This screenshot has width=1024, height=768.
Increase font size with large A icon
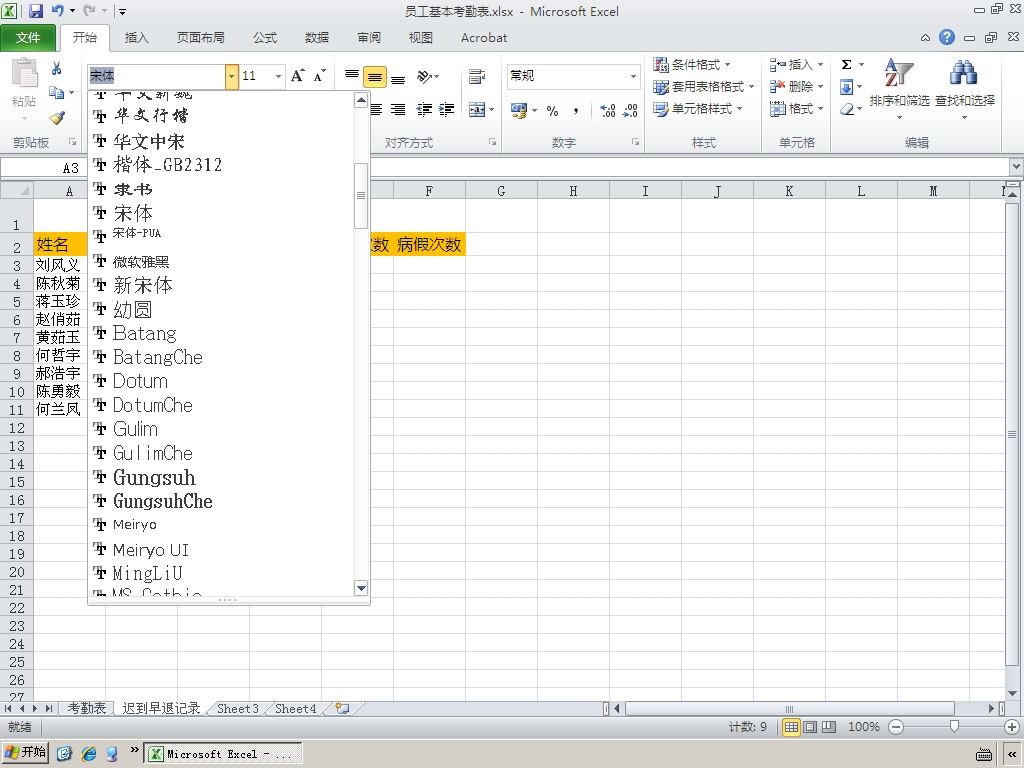297,76
